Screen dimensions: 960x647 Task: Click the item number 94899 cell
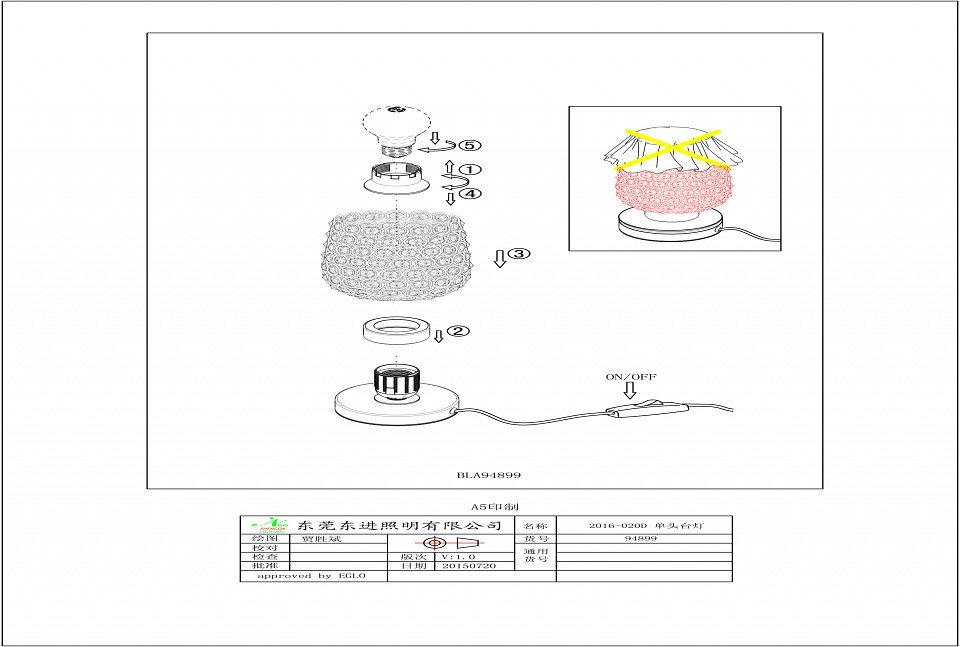coord(641,539)
